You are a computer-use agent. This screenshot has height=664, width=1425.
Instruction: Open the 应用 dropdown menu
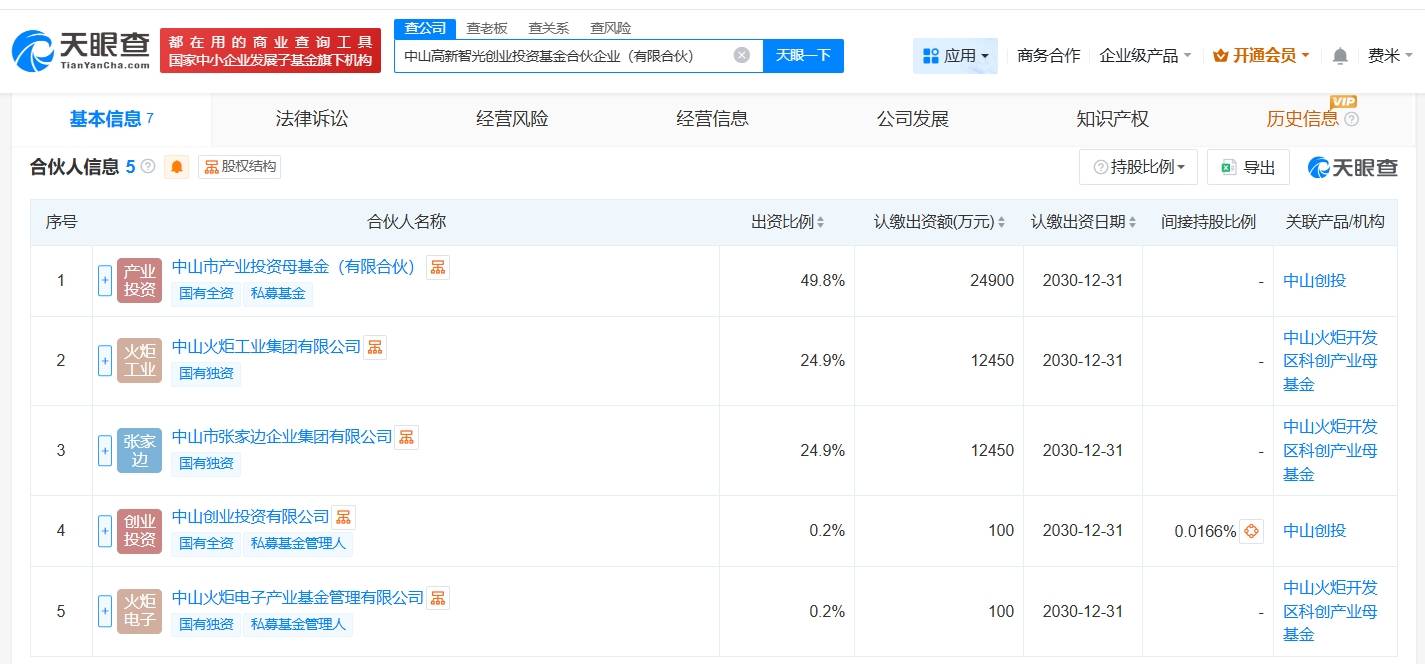click(955, 56)
